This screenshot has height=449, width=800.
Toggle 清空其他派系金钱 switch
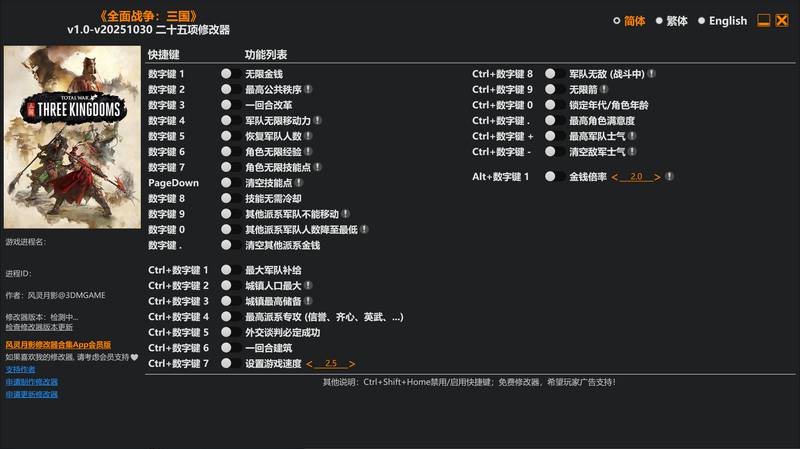(231, 245)
